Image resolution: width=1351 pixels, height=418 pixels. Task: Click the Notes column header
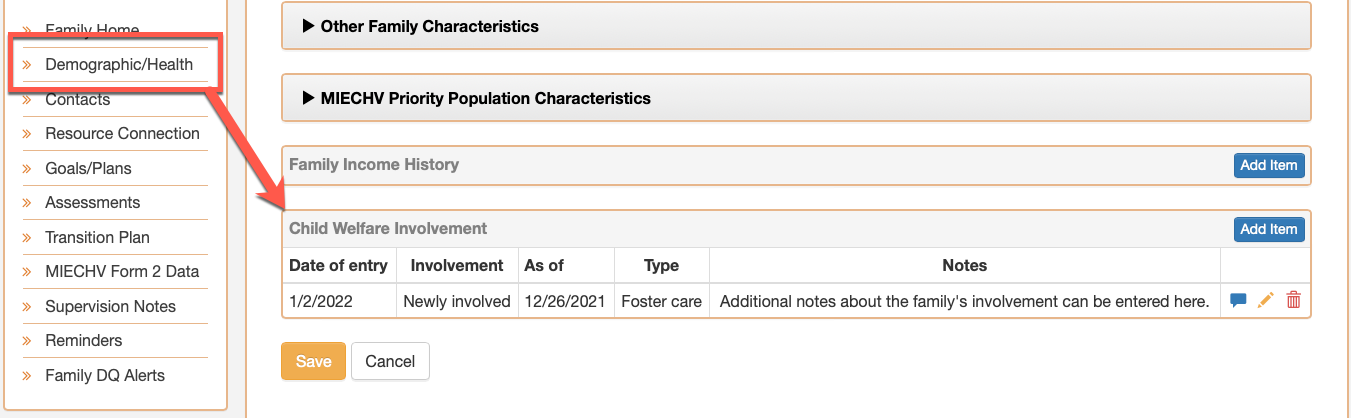[965, 265]
